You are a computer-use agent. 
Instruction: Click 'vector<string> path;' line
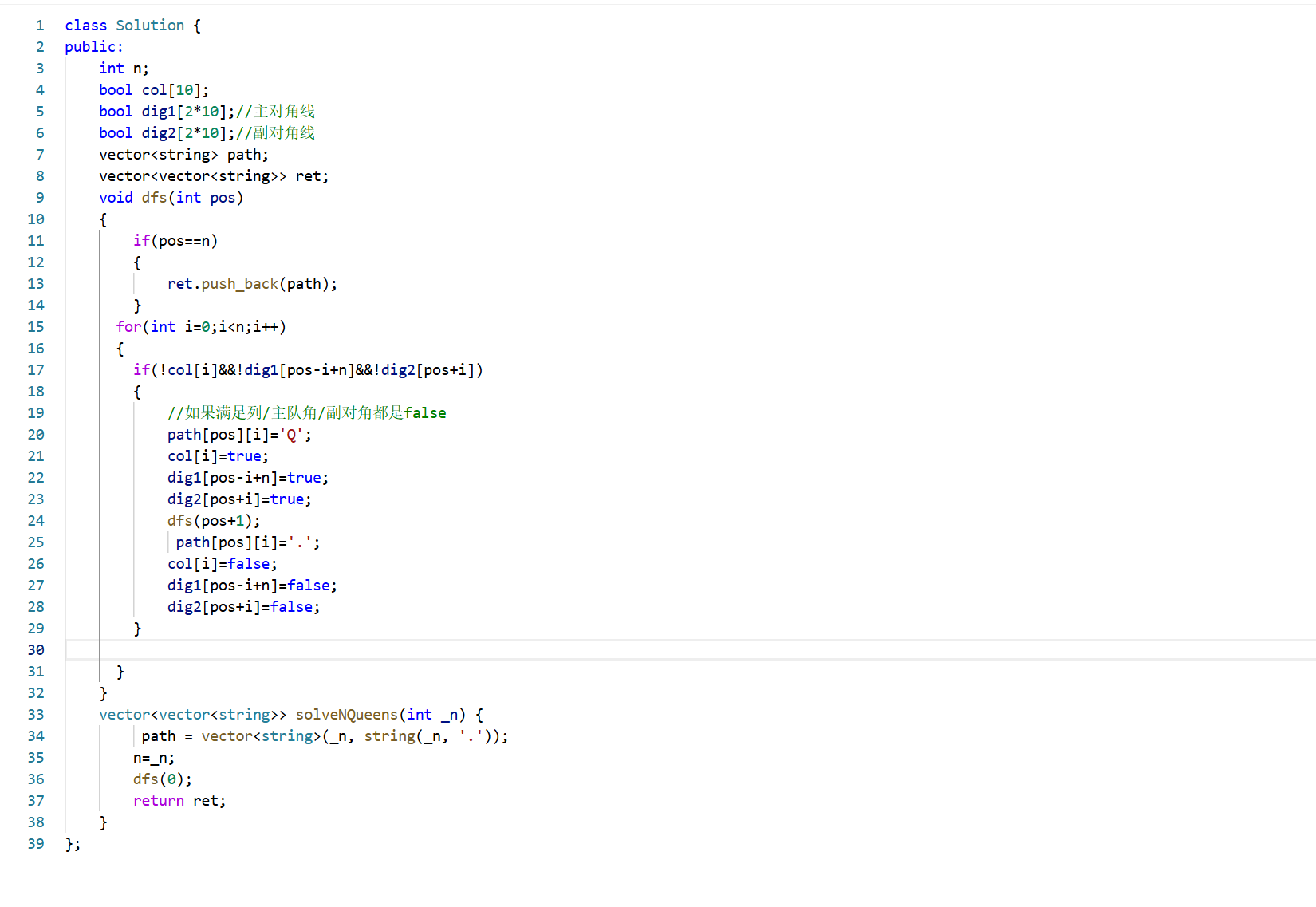click(x=183, y=155)
